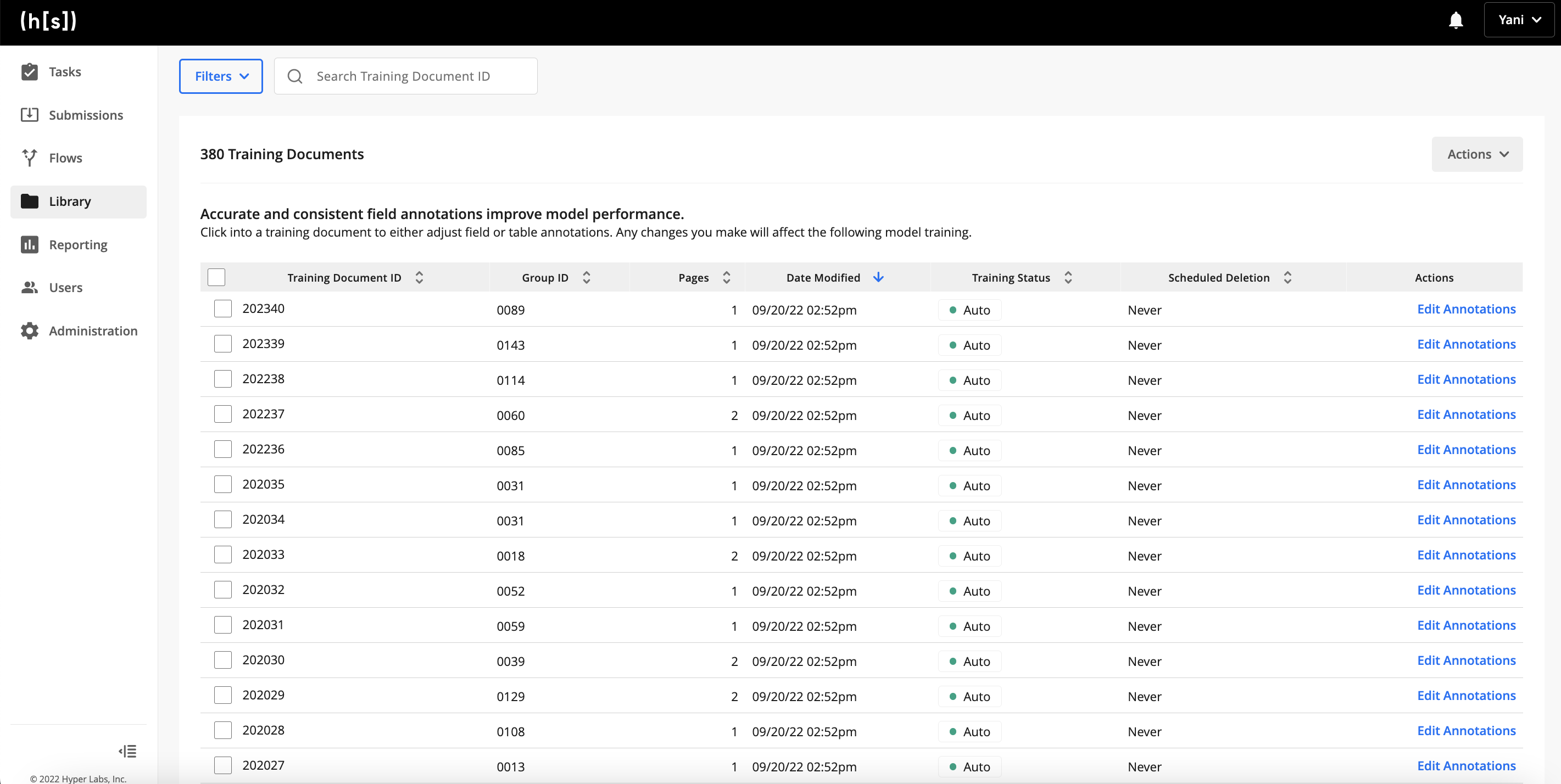Viewport: 1561px width, 784px height.
Task: Click Group ID 0013
Action: pyautogui.click(x=510, y=767)
